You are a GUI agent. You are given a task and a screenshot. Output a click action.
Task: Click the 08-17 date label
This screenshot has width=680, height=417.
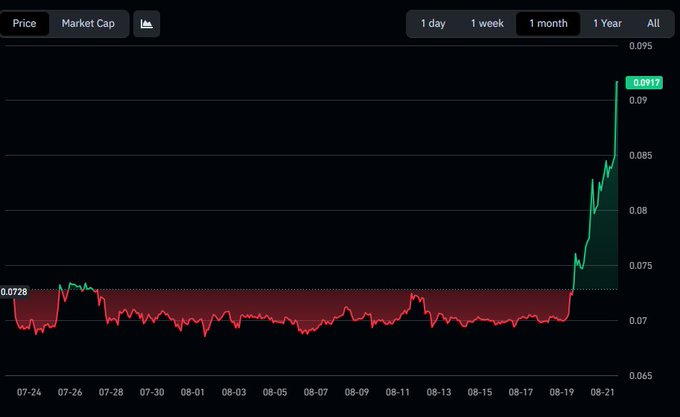[x=520, y=392]
